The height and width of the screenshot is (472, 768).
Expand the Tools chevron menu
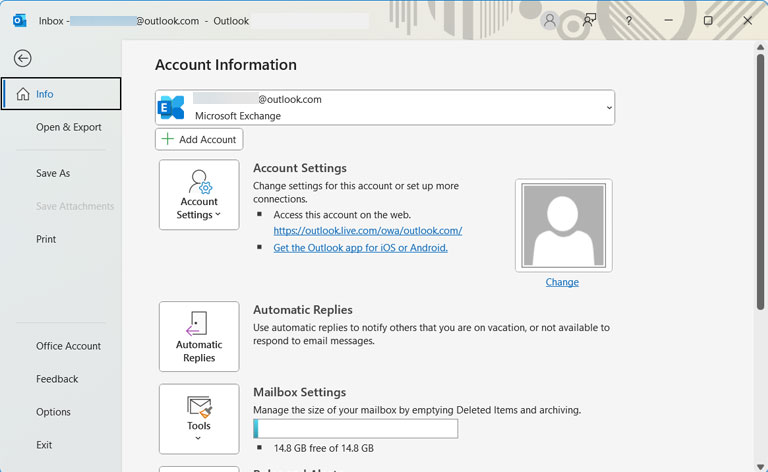(x=198, y=438)
